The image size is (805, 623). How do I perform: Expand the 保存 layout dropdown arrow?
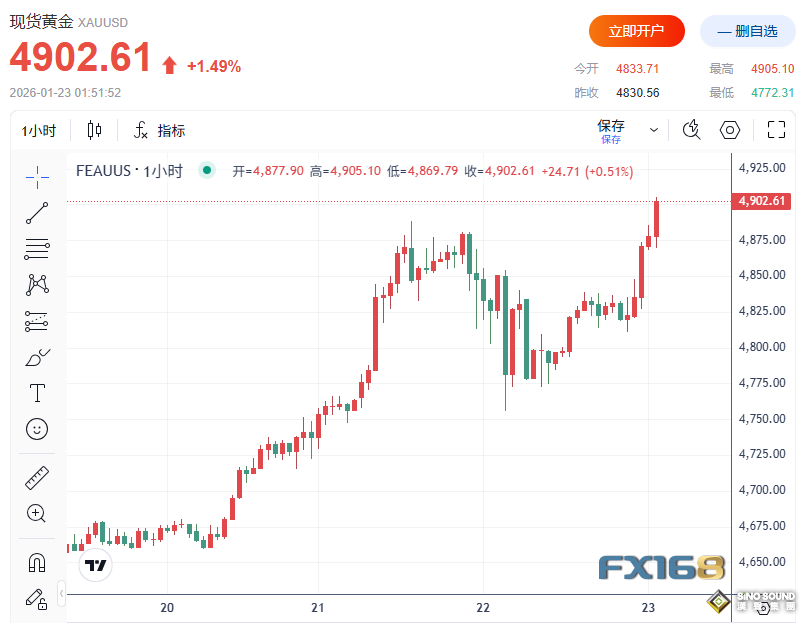[x=654, y=130]
